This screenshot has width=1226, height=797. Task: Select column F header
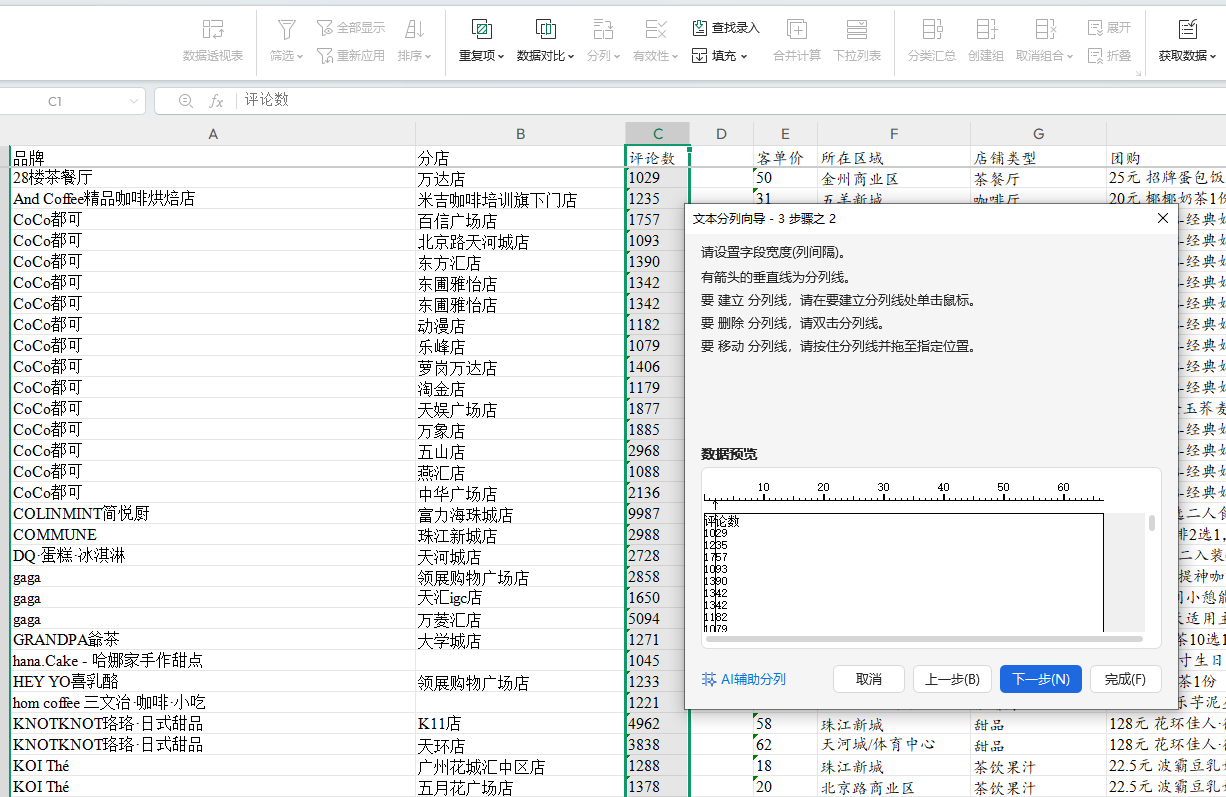[893, 134]
